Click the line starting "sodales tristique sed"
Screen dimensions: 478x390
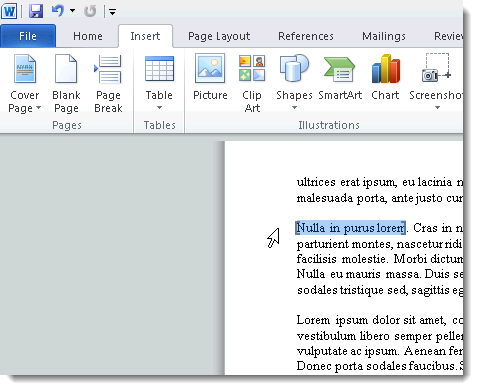[x=380, y=290]
